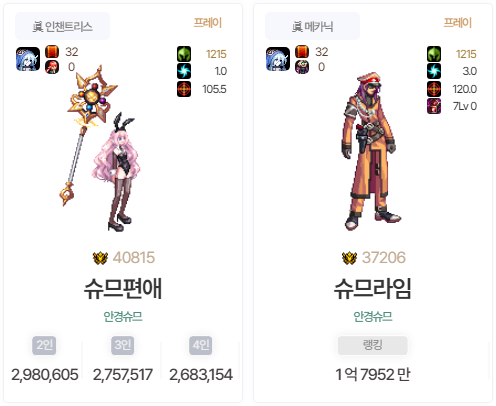This screenshot has height=406, width=496.
Task: Click the blue-haired portrait icon on the 슈므라임 card
Action: [278, 59]
